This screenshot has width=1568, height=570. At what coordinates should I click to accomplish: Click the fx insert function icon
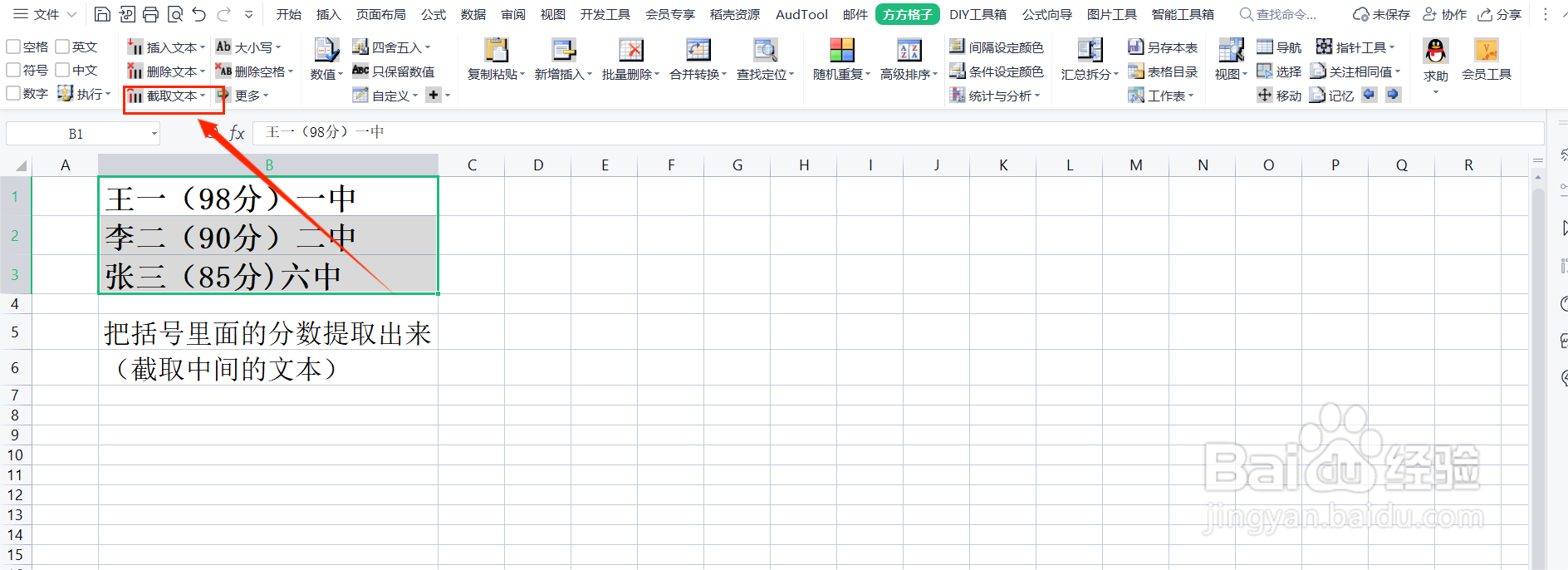point(237,133)
